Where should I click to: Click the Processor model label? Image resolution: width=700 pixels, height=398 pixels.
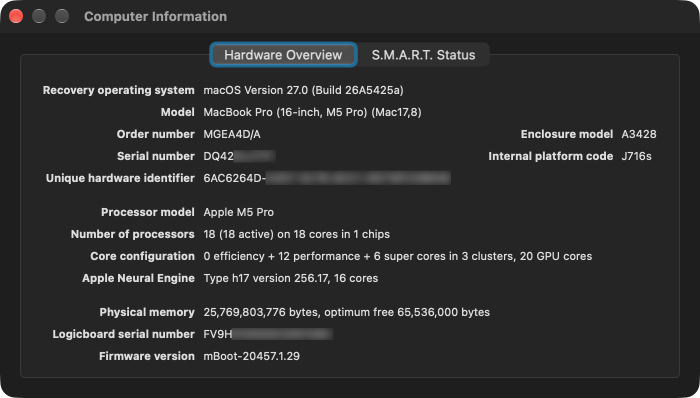(148, 212)
